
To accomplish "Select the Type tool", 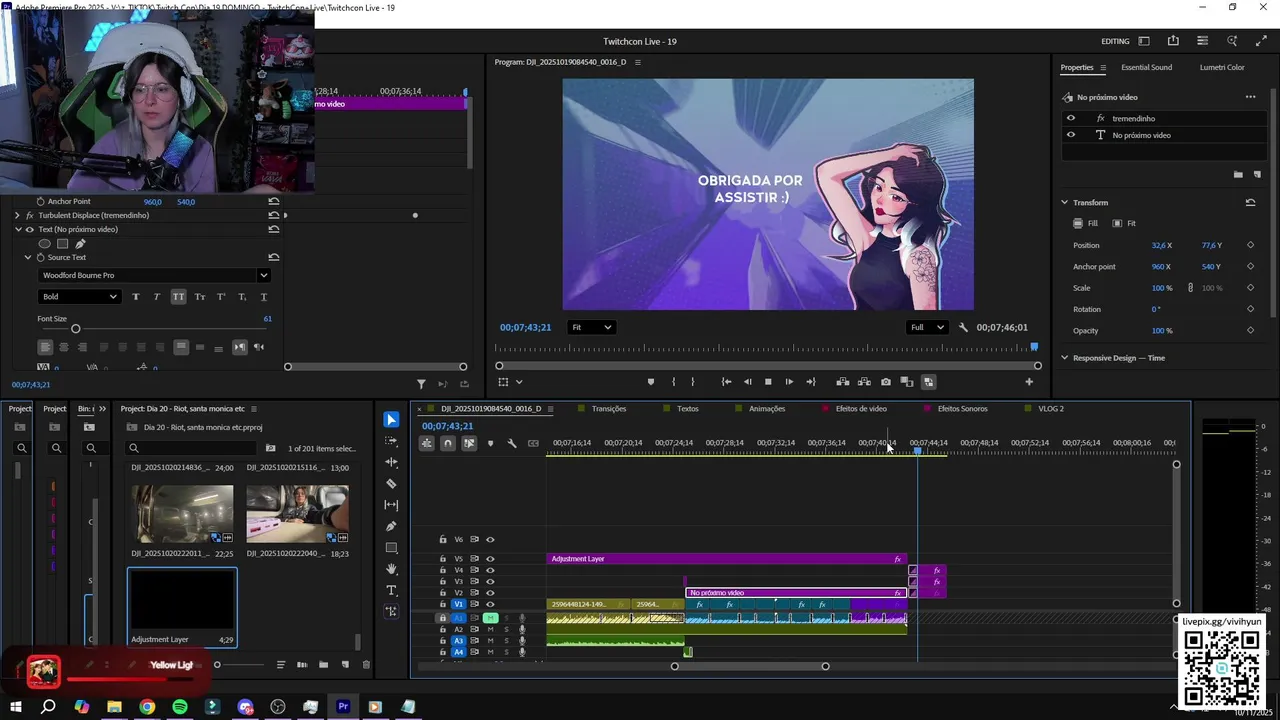I will [391, 590].
